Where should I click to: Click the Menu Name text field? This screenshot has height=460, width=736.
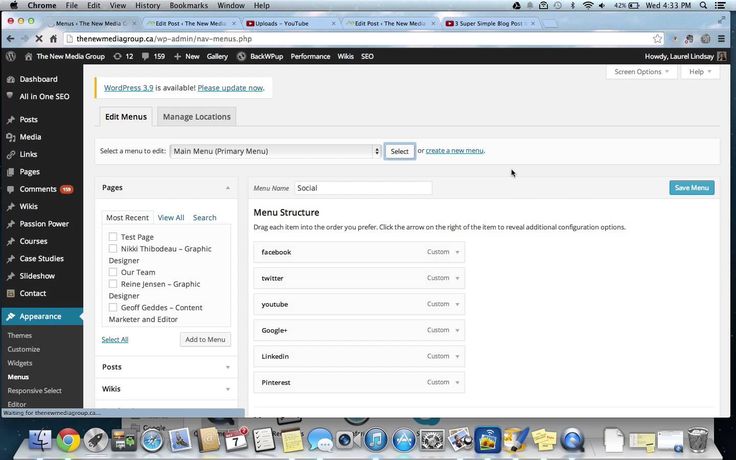pyautogui.click(x=363, y=188)
